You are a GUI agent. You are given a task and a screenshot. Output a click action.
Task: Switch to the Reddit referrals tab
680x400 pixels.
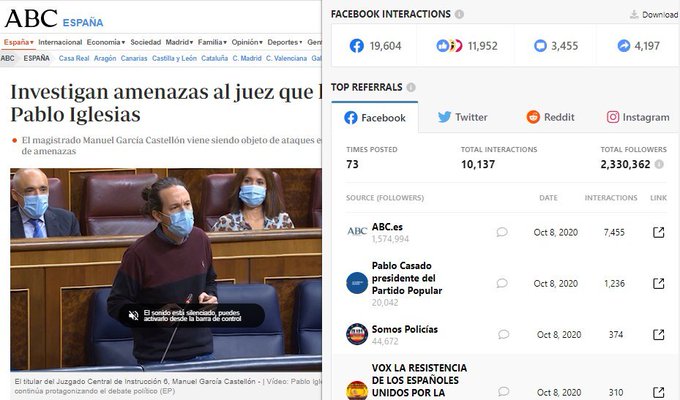click(550, 117)
